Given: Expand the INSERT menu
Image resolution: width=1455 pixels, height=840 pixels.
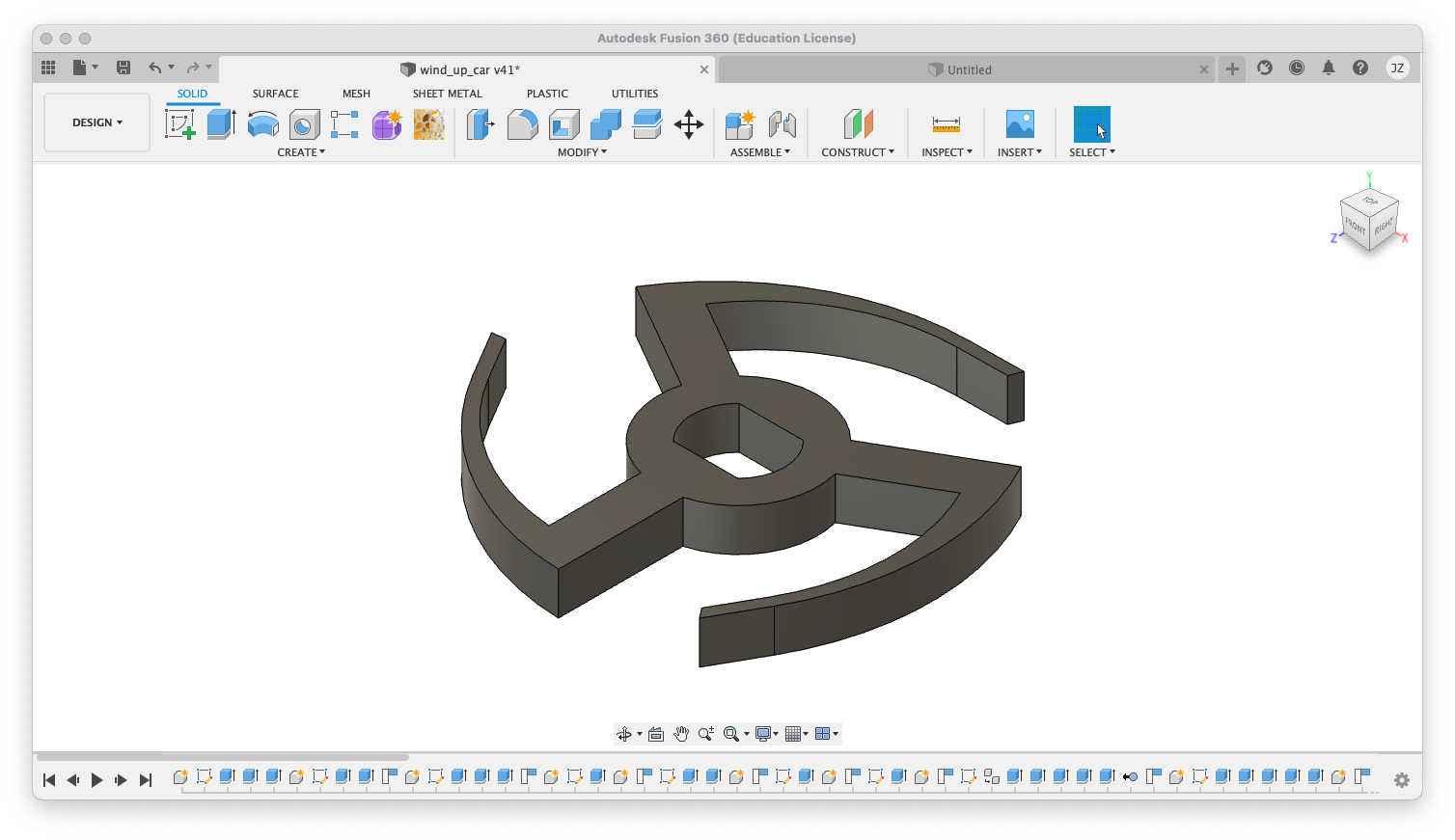Looking at the screenshot, I should [1020, 152].
